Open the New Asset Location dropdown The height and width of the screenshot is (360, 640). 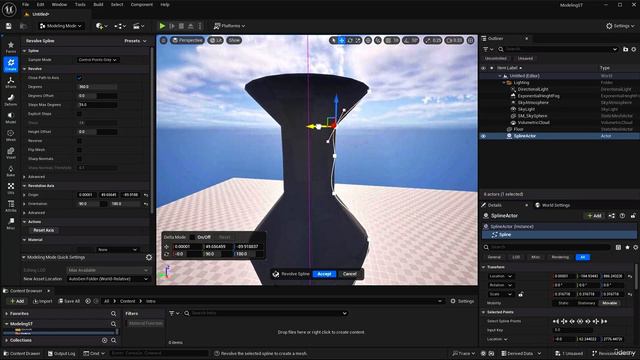pos(108,279)
